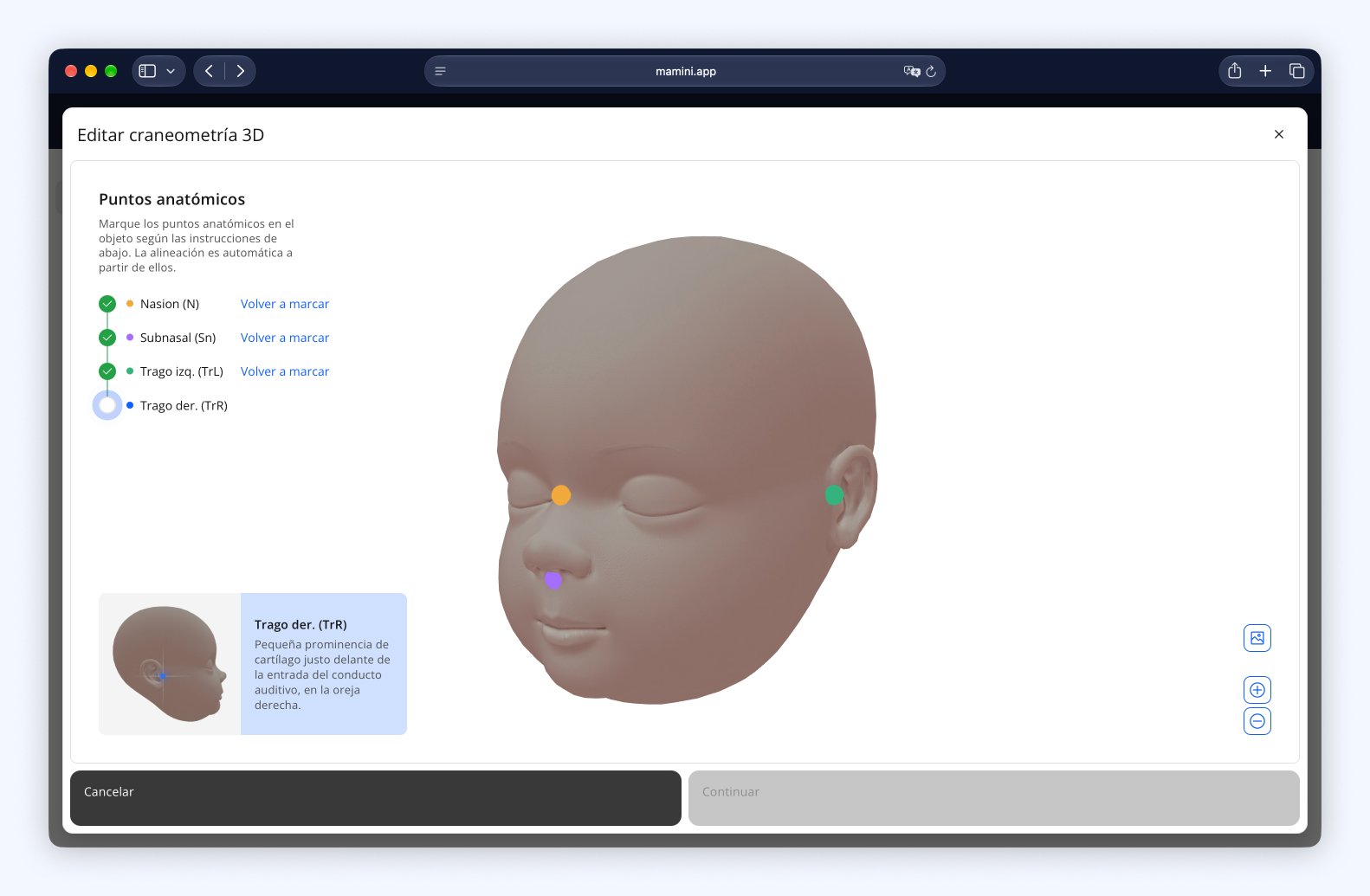This screenshot has width=1370, height=896.
Task: Click the orange Nasion marker on the 3D head
Action: click(x=561, y=495)
